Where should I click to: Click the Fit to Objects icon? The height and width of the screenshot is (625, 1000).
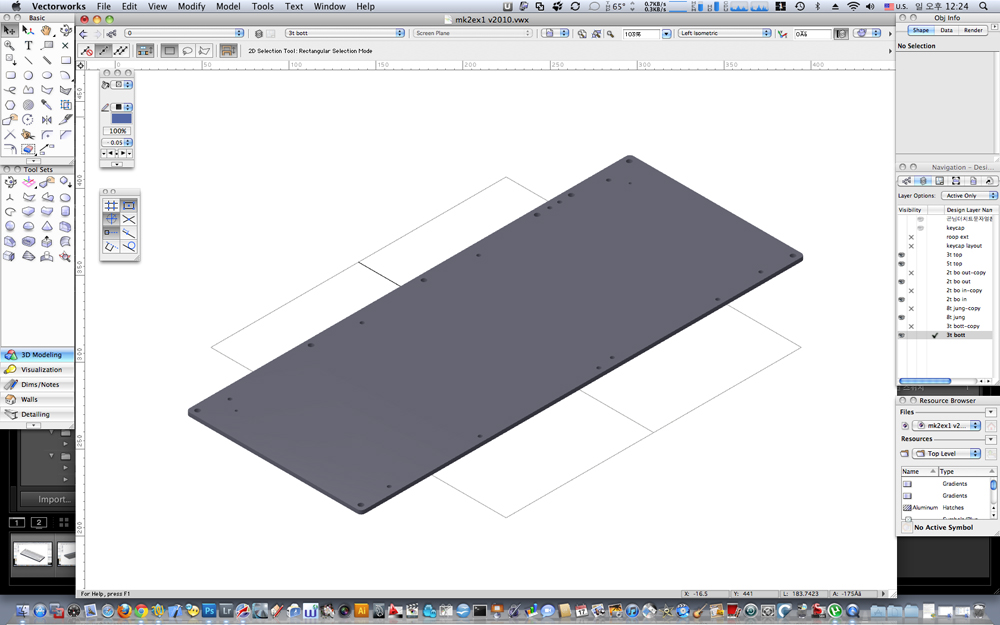point(596,33)
